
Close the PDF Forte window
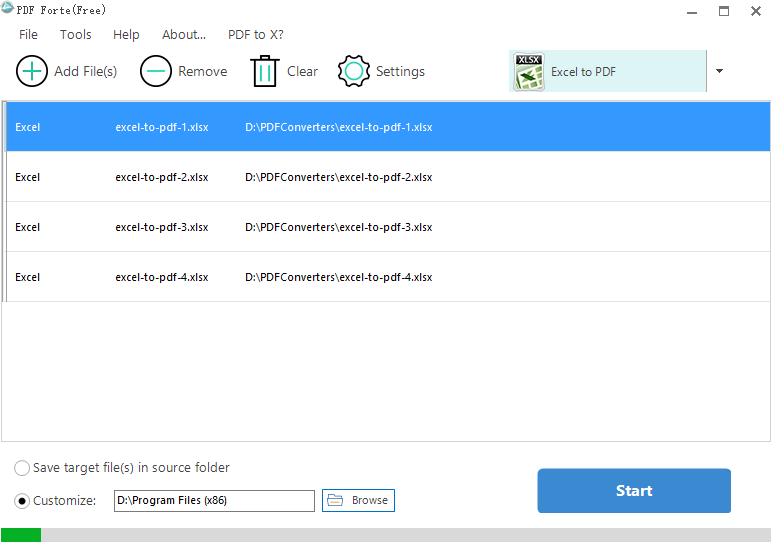756,11
